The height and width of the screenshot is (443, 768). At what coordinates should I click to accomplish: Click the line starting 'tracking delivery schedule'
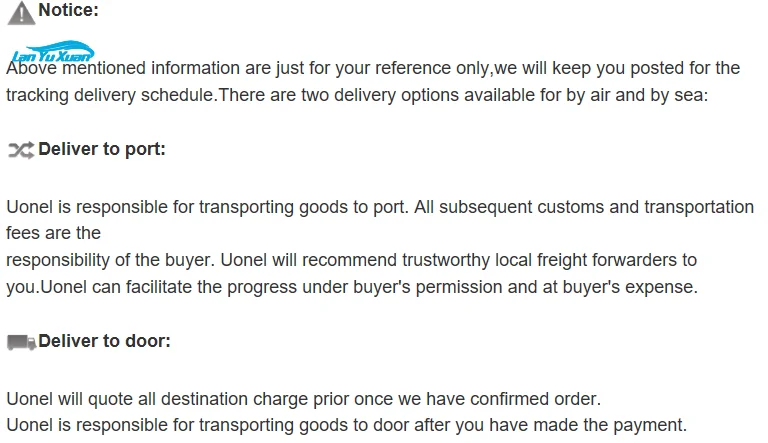point(357,95)
